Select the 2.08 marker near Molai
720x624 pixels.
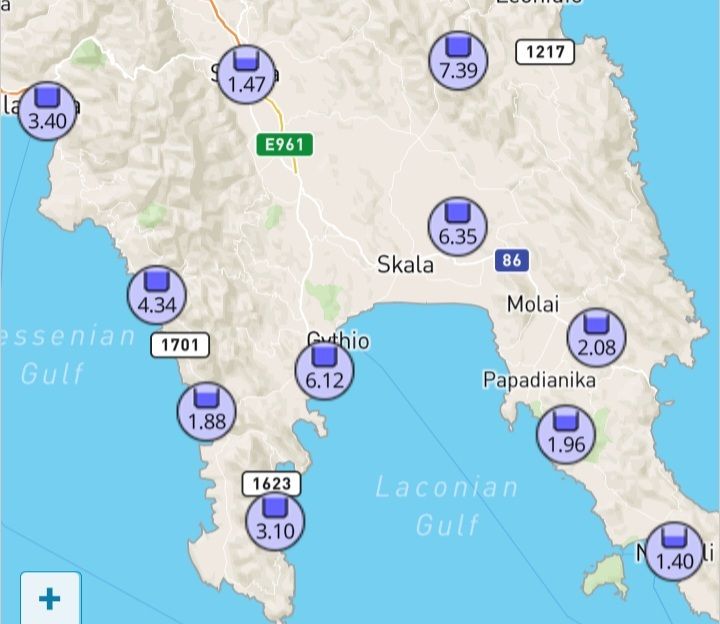pos(596,337)
